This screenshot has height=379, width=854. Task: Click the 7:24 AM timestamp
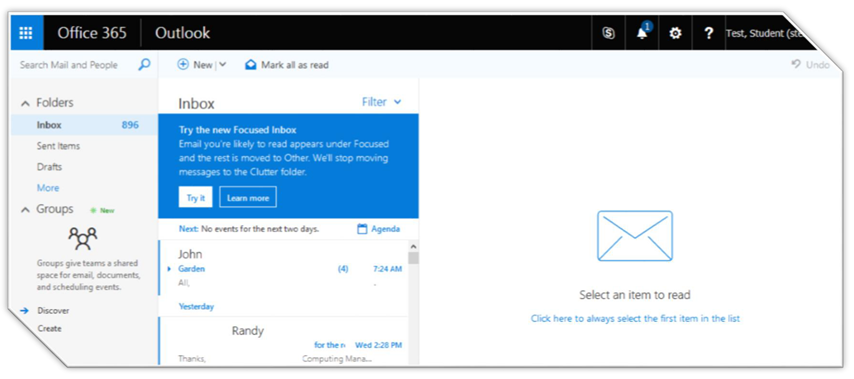click(x=388, y=269)
